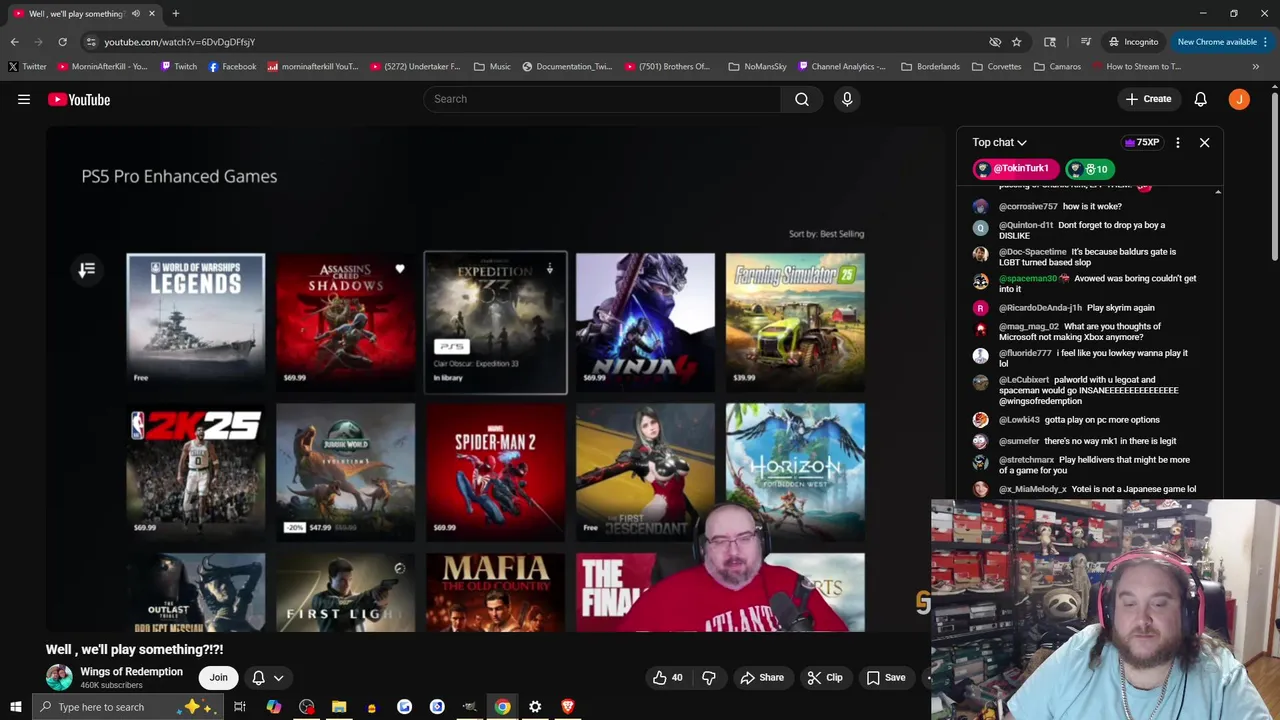Open the YouTube guide hamburger menu
This screenshot has width=1280, height=720.
pos(24,99)
